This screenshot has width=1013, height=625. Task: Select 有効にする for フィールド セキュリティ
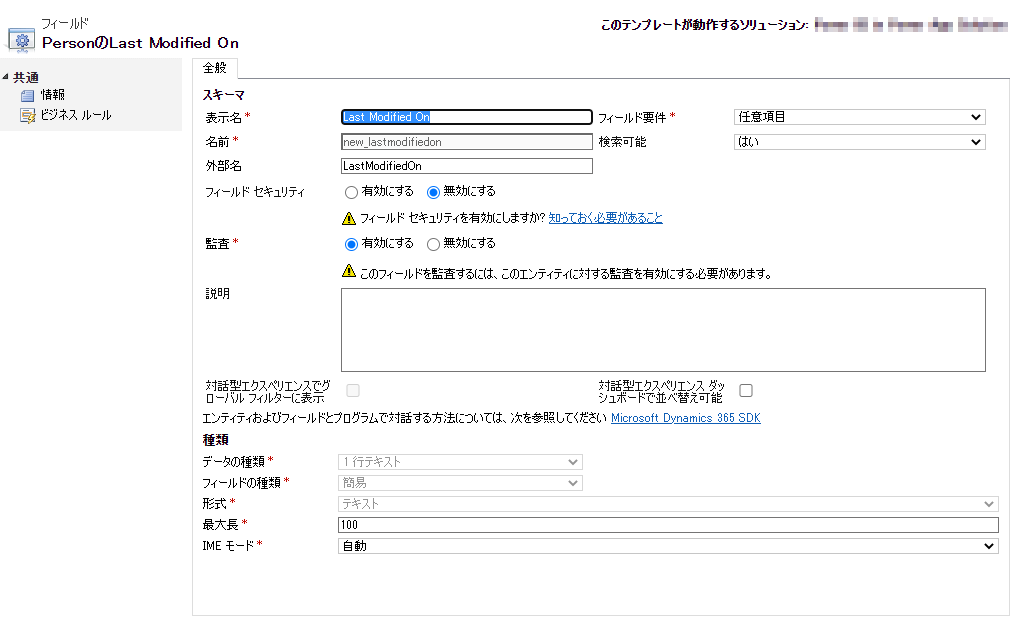[x=351, y=192]
